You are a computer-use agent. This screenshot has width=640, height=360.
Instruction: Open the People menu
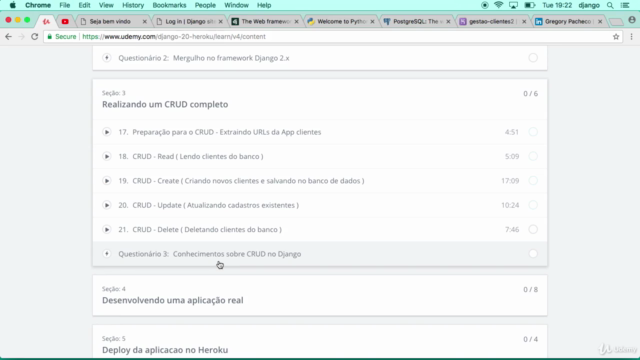(x=205, y=5)
